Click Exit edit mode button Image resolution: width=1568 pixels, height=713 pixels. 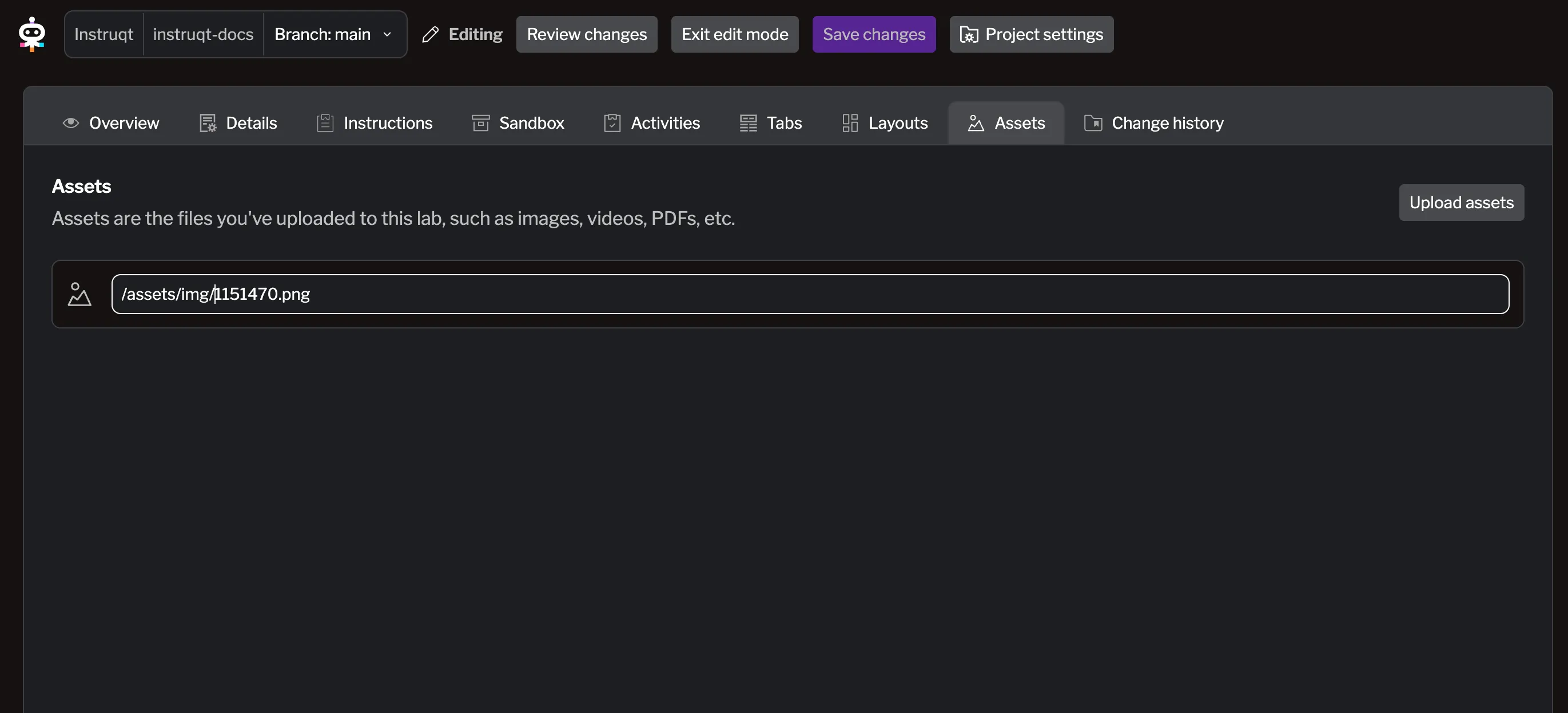pyautogui.click(x=734, y=35)
